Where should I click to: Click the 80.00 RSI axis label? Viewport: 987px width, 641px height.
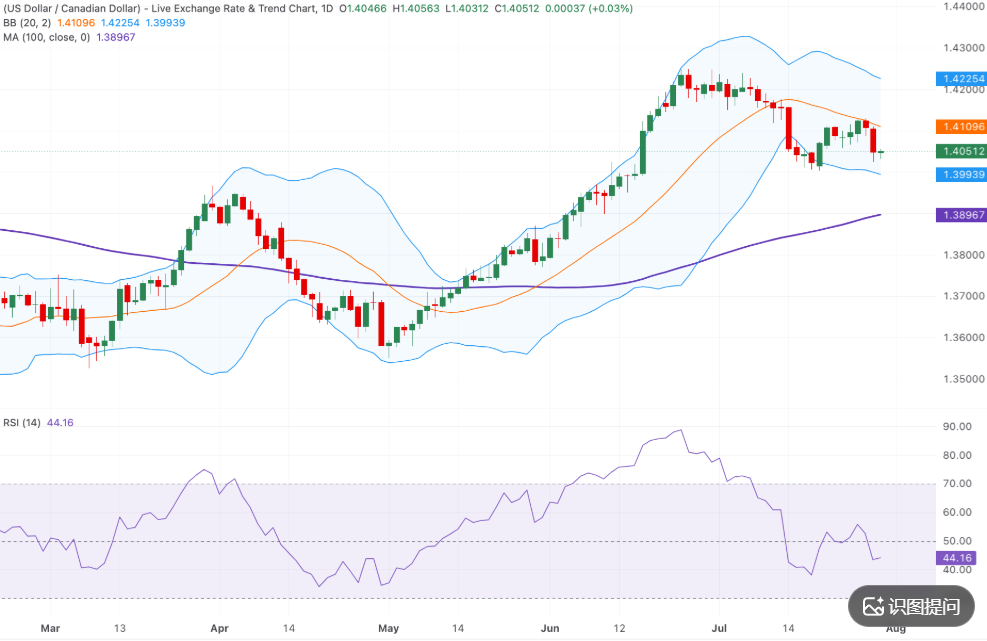tap(957, 455)
